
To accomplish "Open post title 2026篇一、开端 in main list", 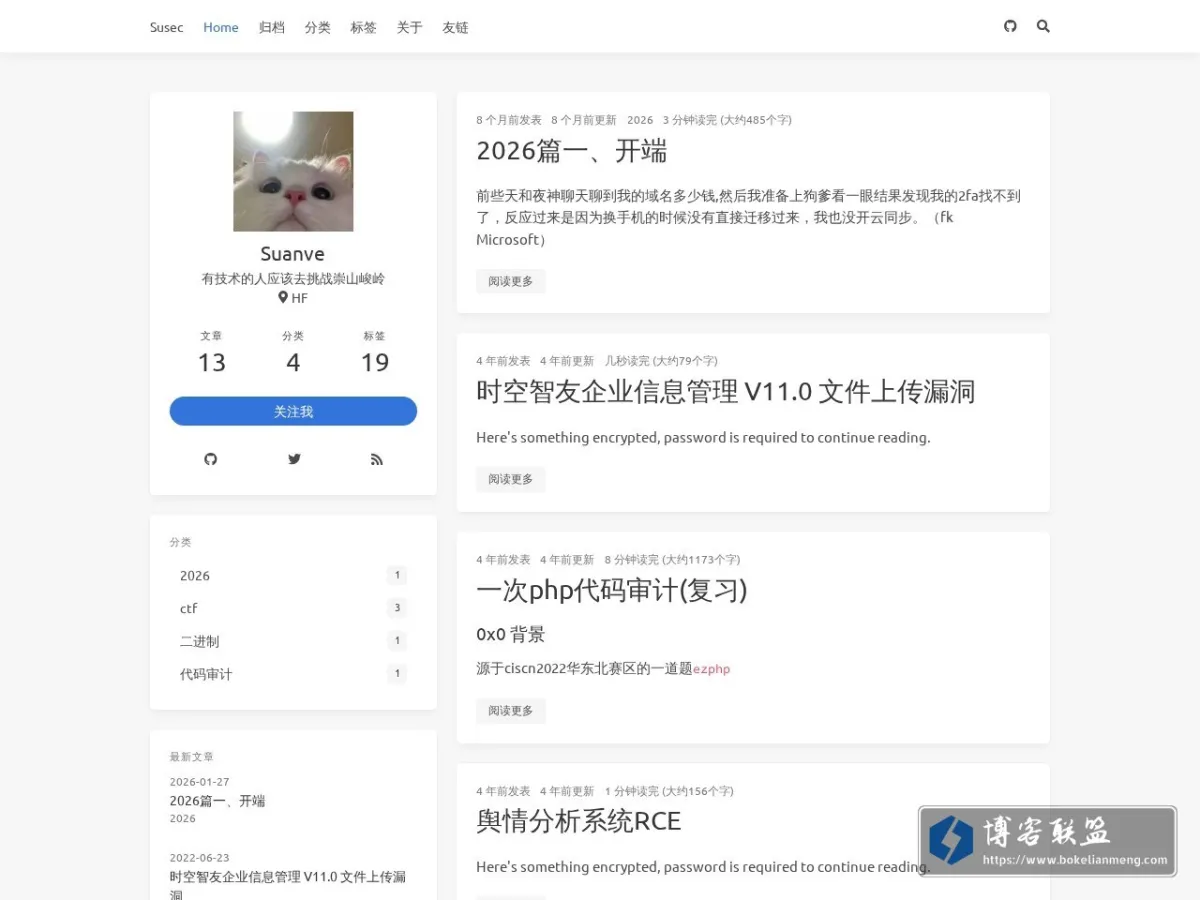I will 572,151.
